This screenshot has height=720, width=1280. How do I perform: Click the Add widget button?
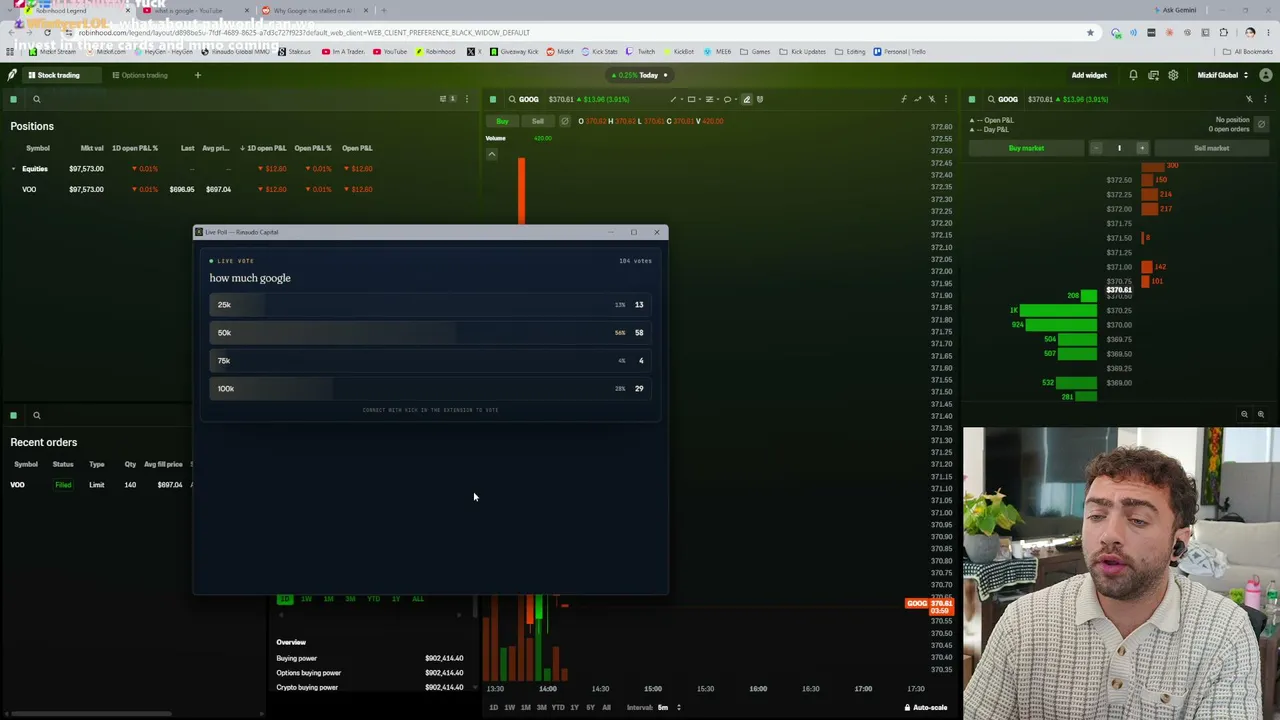click(1089, 75)
